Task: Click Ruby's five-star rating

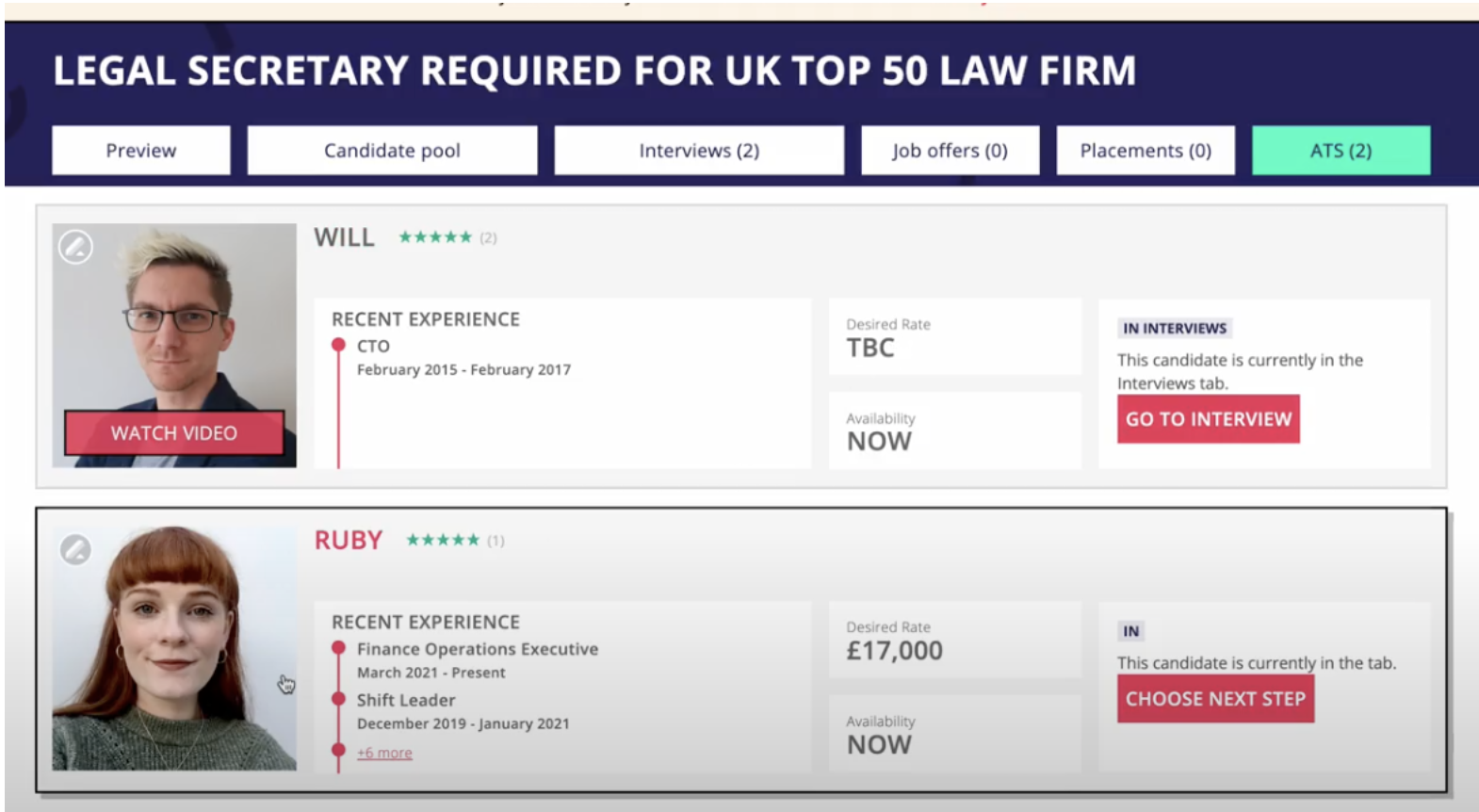Action: coord(443,540)
